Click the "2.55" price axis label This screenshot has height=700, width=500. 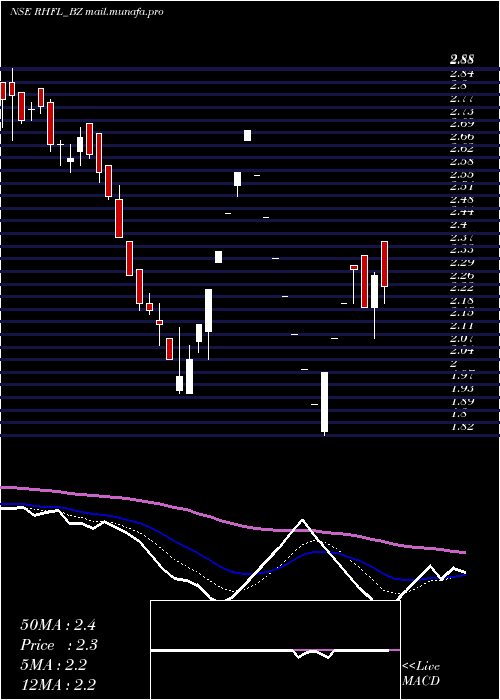click(x=462, y=174)
